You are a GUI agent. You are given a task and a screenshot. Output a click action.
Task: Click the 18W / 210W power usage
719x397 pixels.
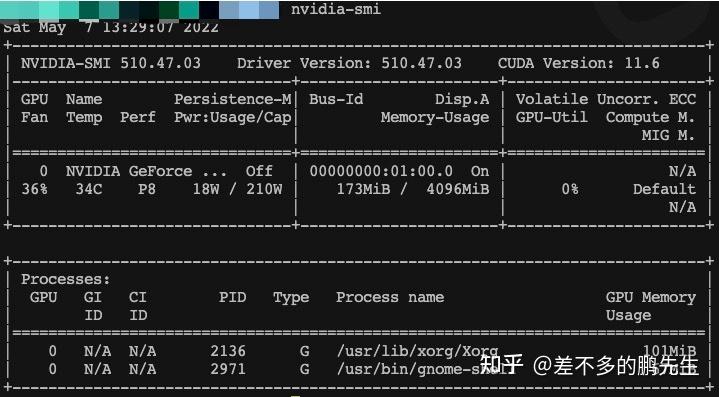pos(237,189)
